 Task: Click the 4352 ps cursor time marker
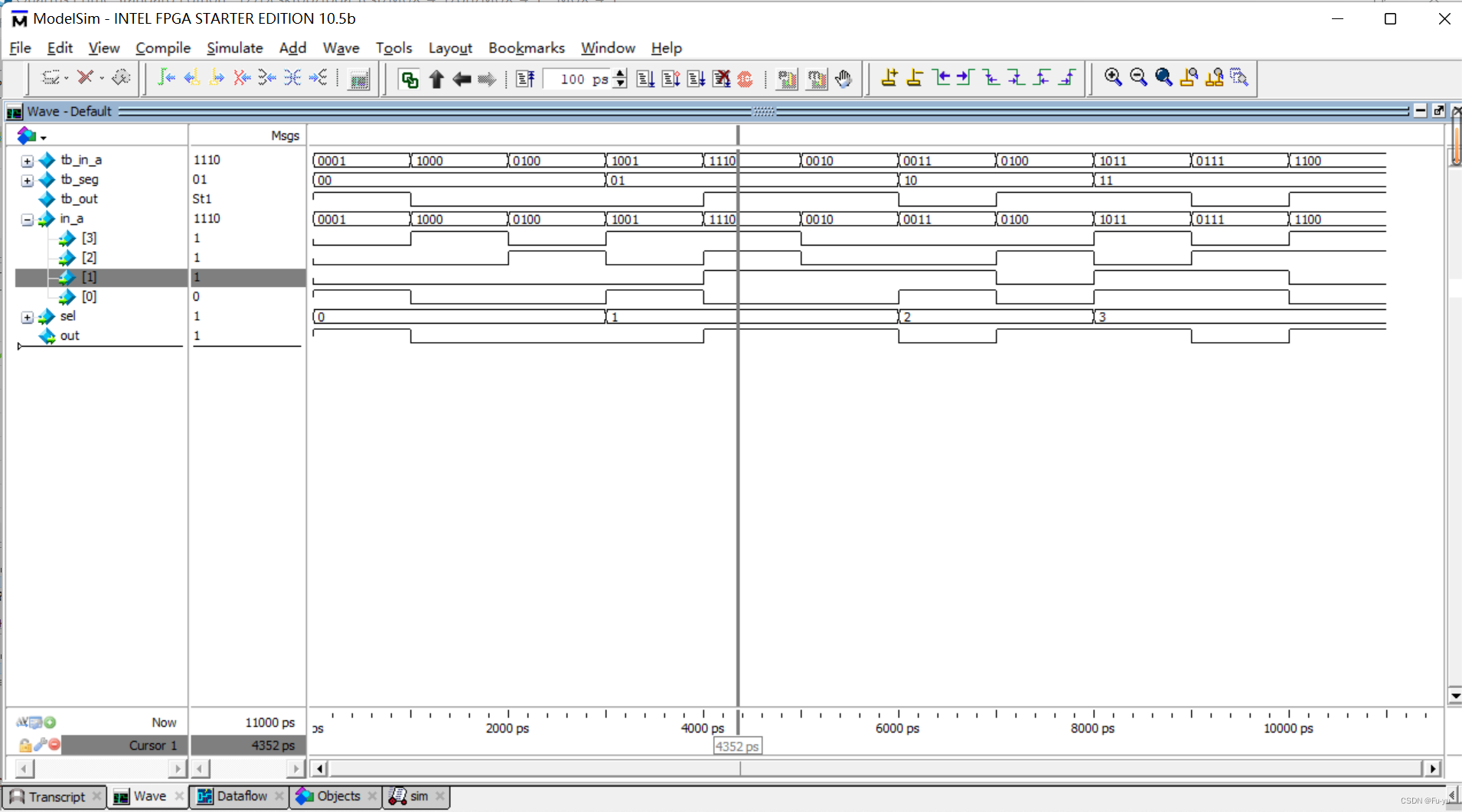[737, 746]
